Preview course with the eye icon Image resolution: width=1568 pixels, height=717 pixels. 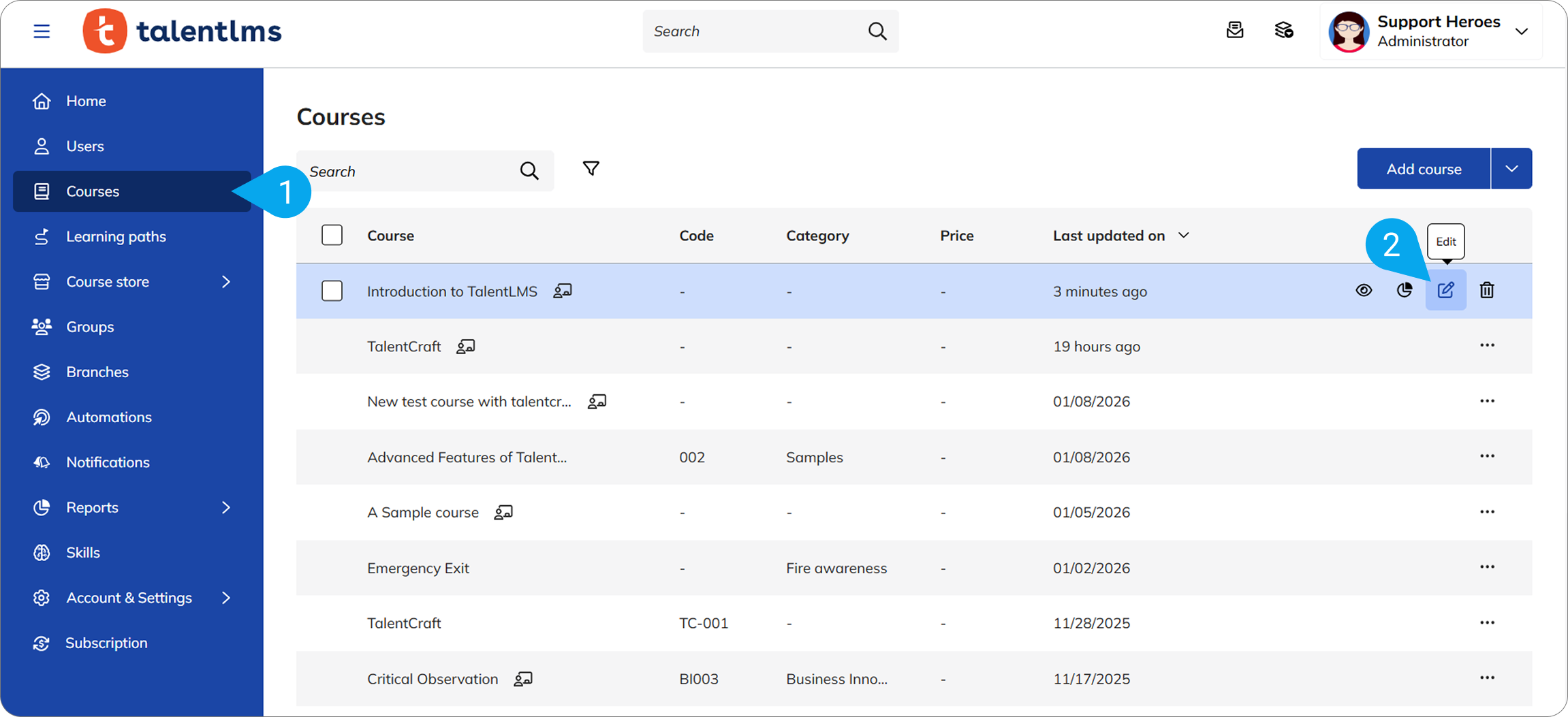1363,291
